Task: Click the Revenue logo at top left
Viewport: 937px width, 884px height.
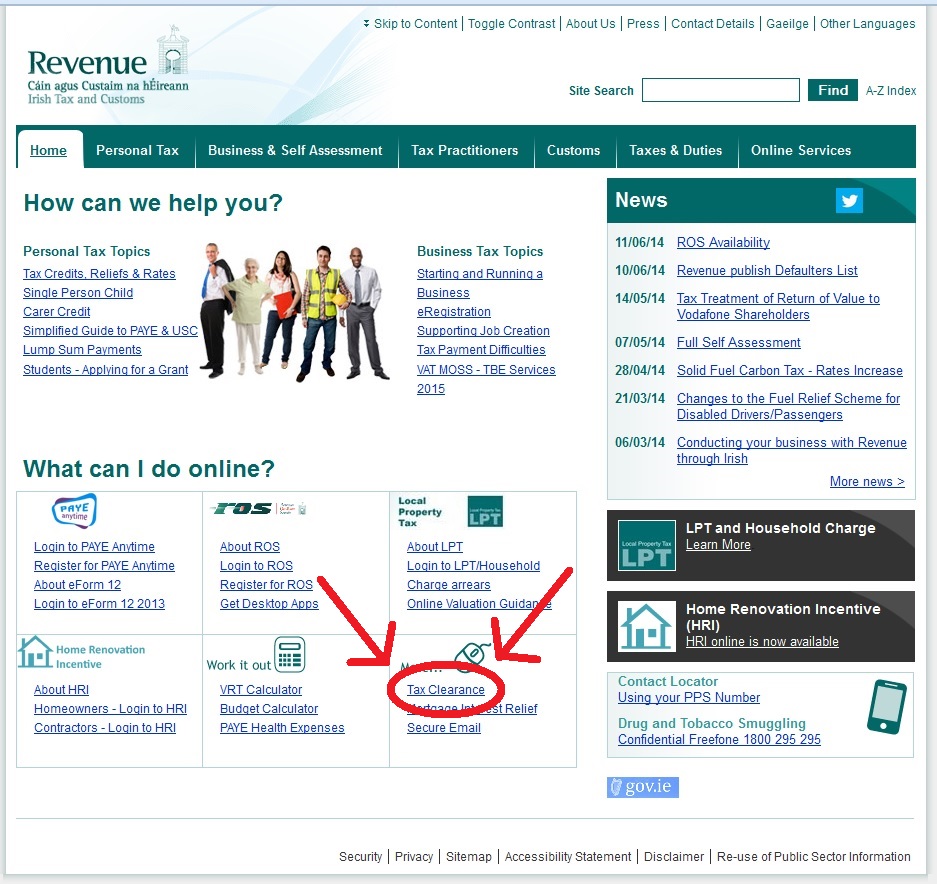Action: (108, 66)
